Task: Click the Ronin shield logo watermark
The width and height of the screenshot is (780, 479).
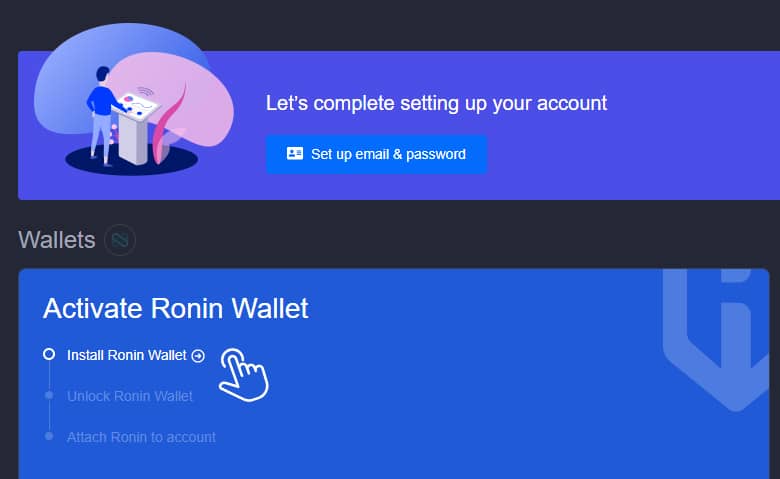Action: pyautogui.click(x=716, y=340)
